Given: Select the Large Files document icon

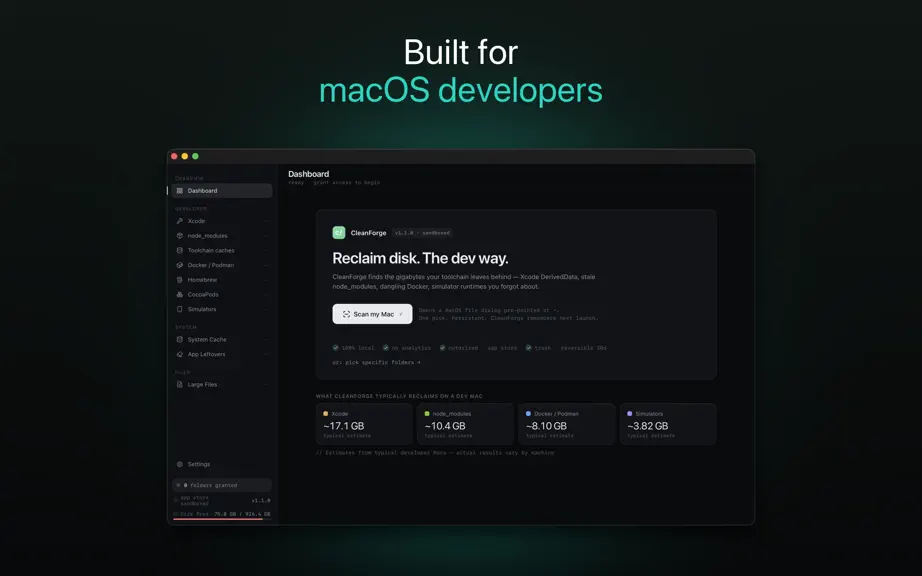Looking at the screenshot, I should (180, 384).
